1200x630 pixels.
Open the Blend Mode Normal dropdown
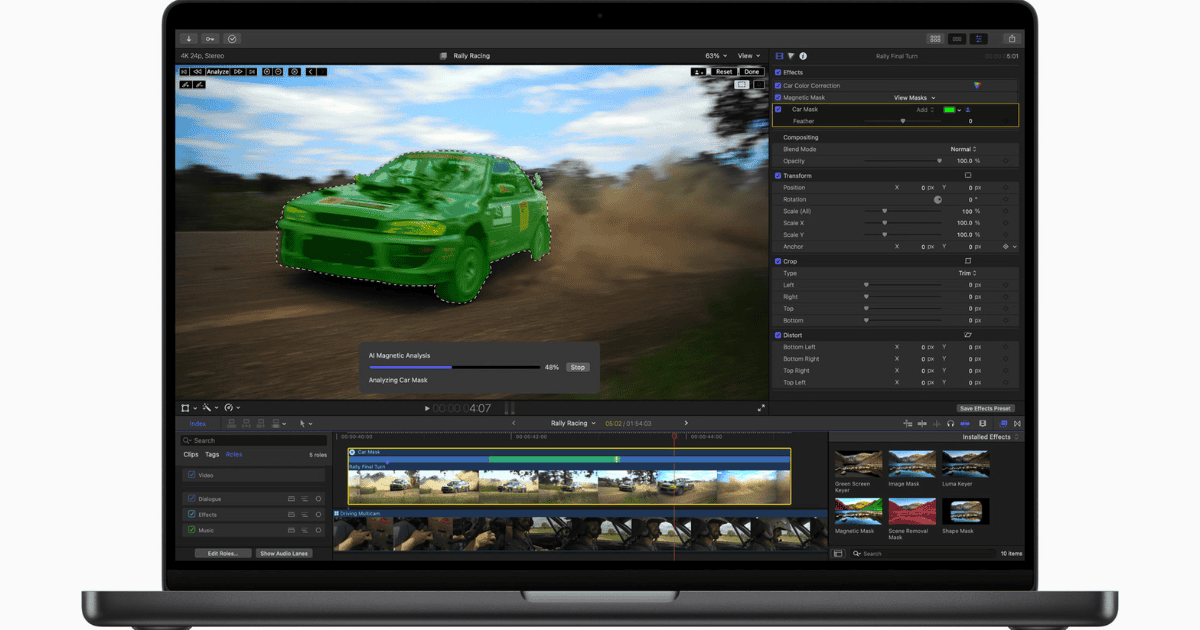tap(963, 149)
